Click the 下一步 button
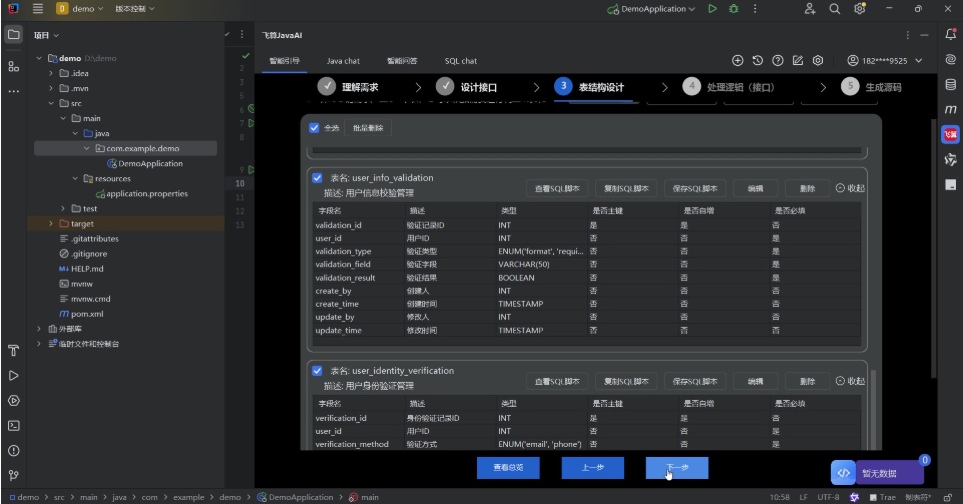 677,468
